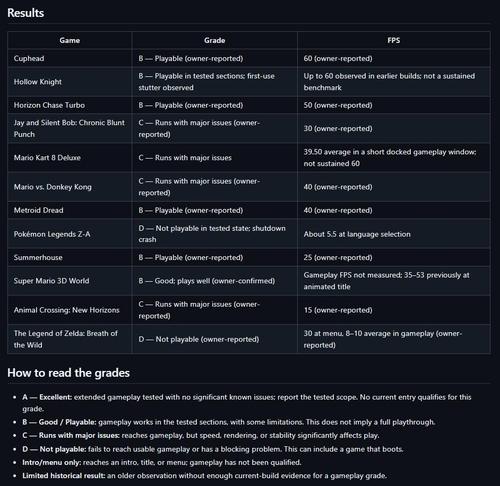Select the Grade column header
500x486 pixels.
point(214,40)
